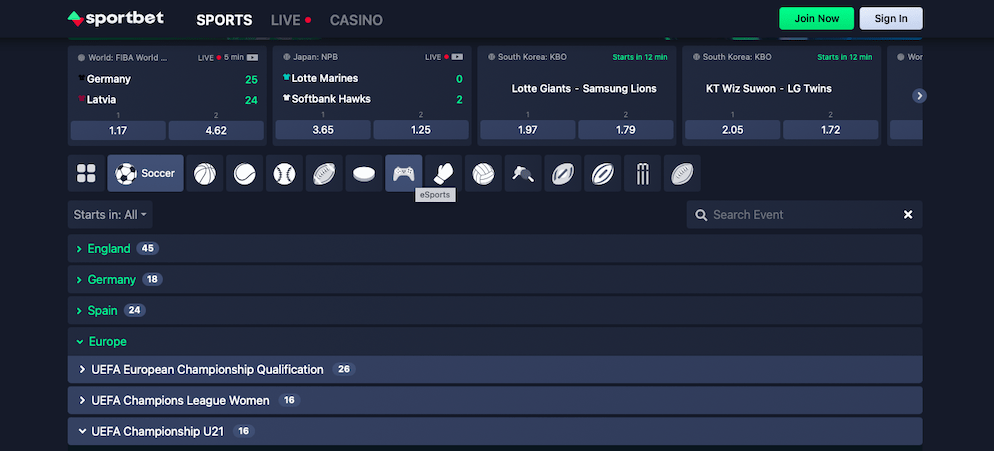Image resolution: width=994 pixels, height=451 pixels.
Task: Click the World: FIBA World league label
Action: coord(127,57)
